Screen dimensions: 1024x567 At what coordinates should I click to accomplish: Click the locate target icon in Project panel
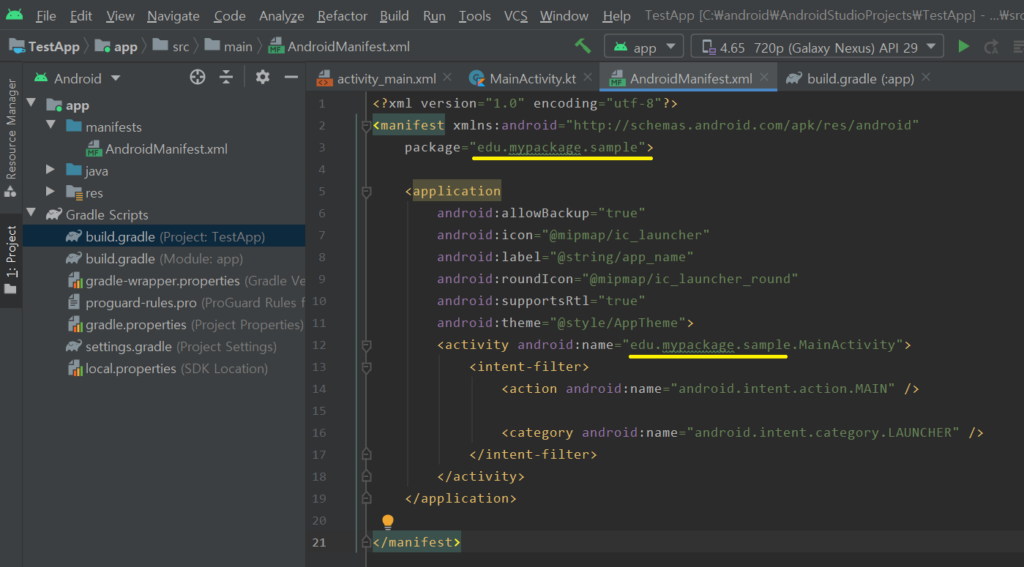tap(198, 78)
